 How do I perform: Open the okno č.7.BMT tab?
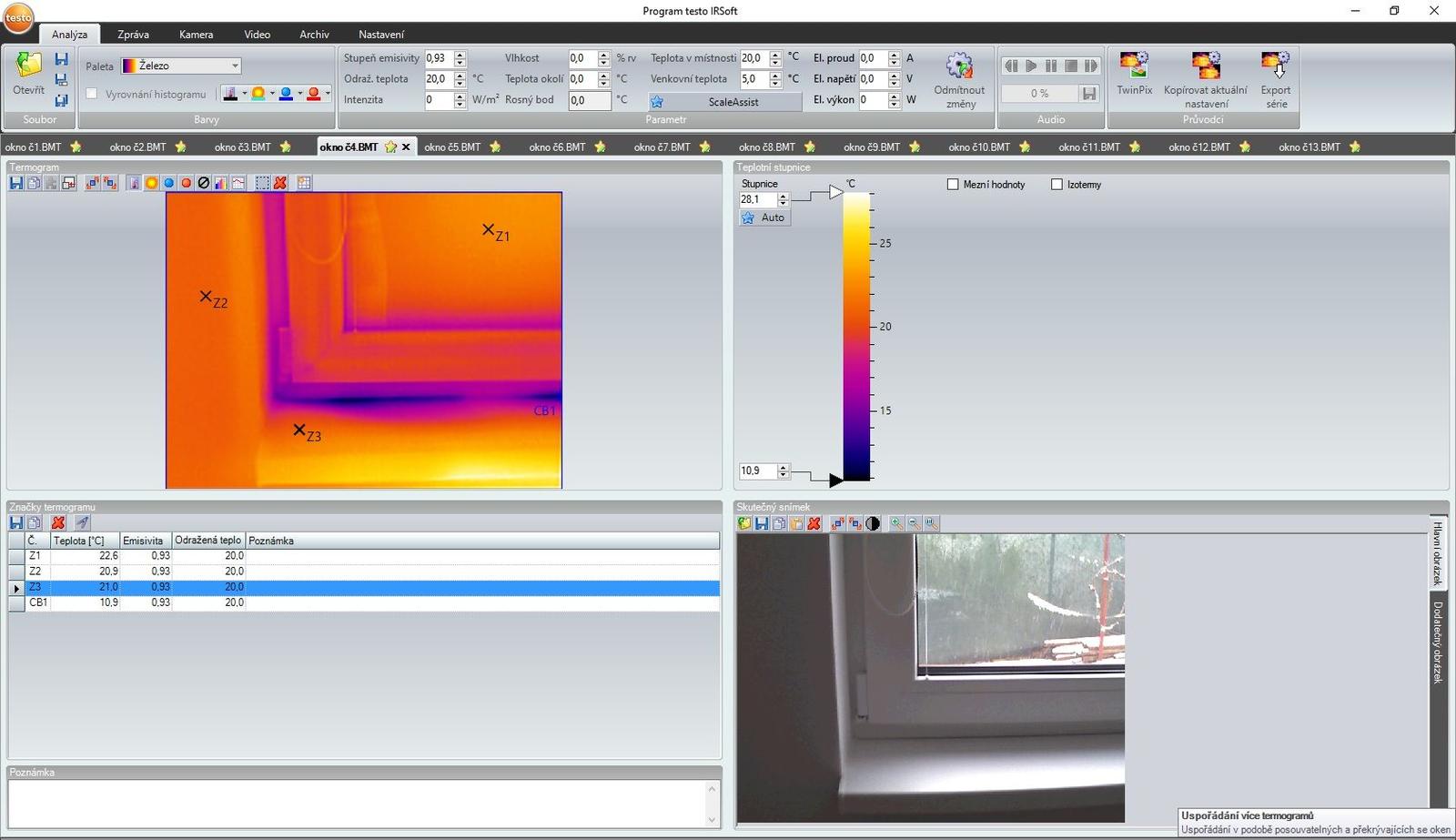pyautogui.click(x=662, y=147)
